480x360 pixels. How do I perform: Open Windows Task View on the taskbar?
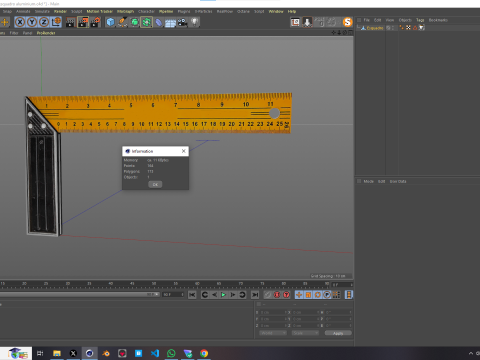[x=40, y=353]
